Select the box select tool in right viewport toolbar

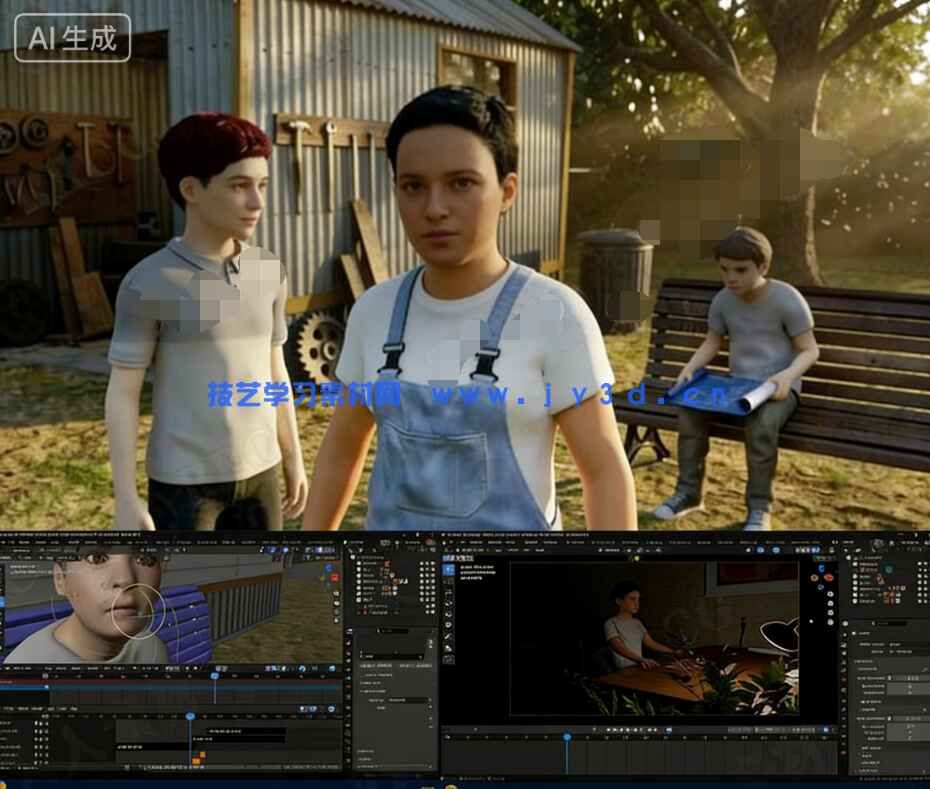point(449,570)
